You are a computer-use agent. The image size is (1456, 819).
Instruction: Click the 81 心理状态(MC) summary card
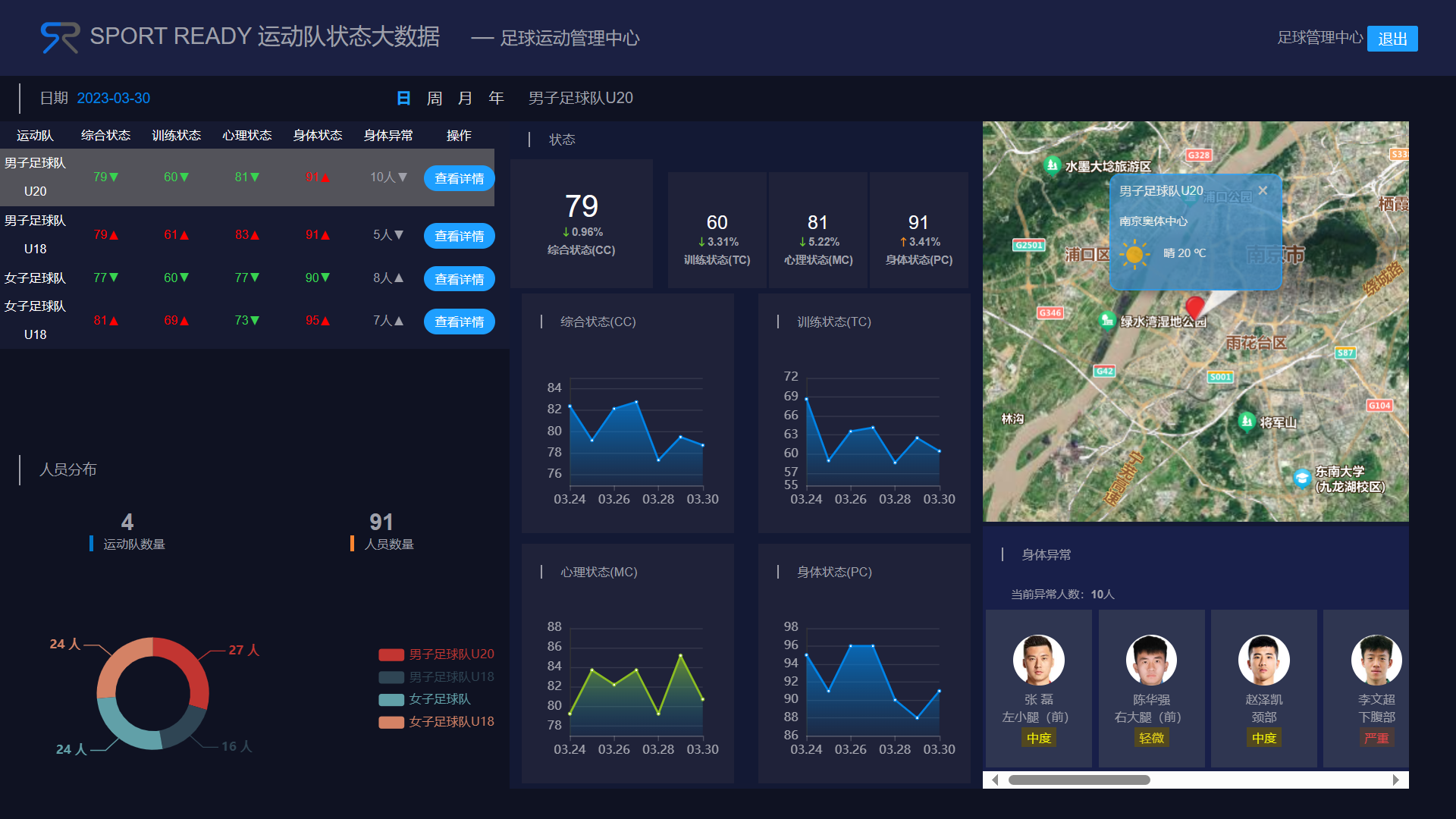817,230
